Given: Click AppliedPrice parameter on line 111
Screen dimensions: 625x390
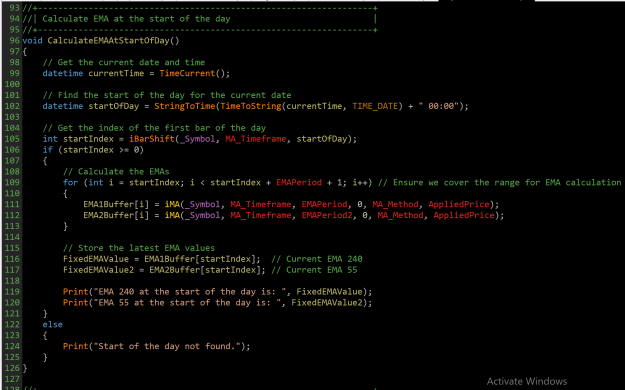Looking at the screenshot, I should tap(459, 204).
